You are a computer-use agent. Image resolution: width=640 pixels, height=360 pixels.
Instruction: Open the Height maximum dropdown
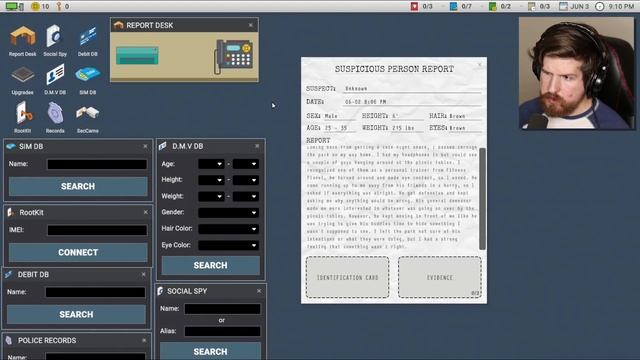[x=246, y=180]
